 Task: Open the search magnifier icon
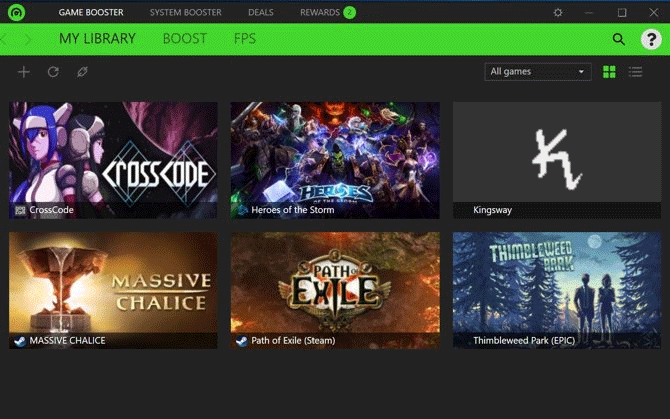click(x=618, y=39)
